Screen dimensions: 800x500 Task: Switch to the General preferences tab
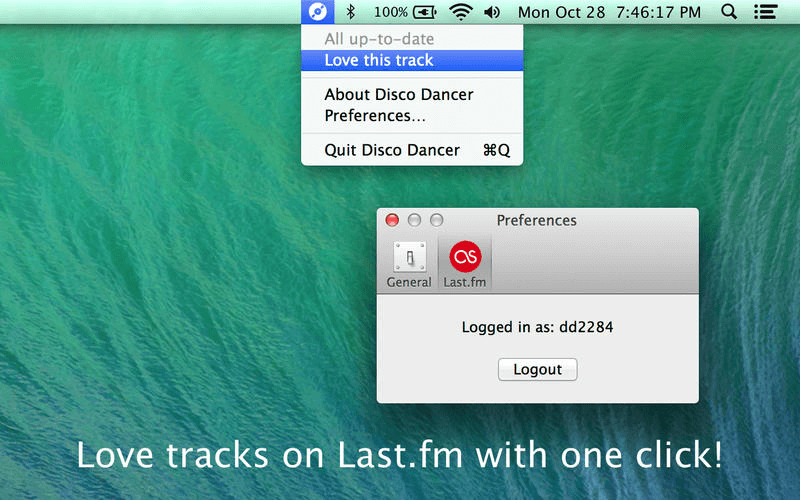tap(409, 264)
